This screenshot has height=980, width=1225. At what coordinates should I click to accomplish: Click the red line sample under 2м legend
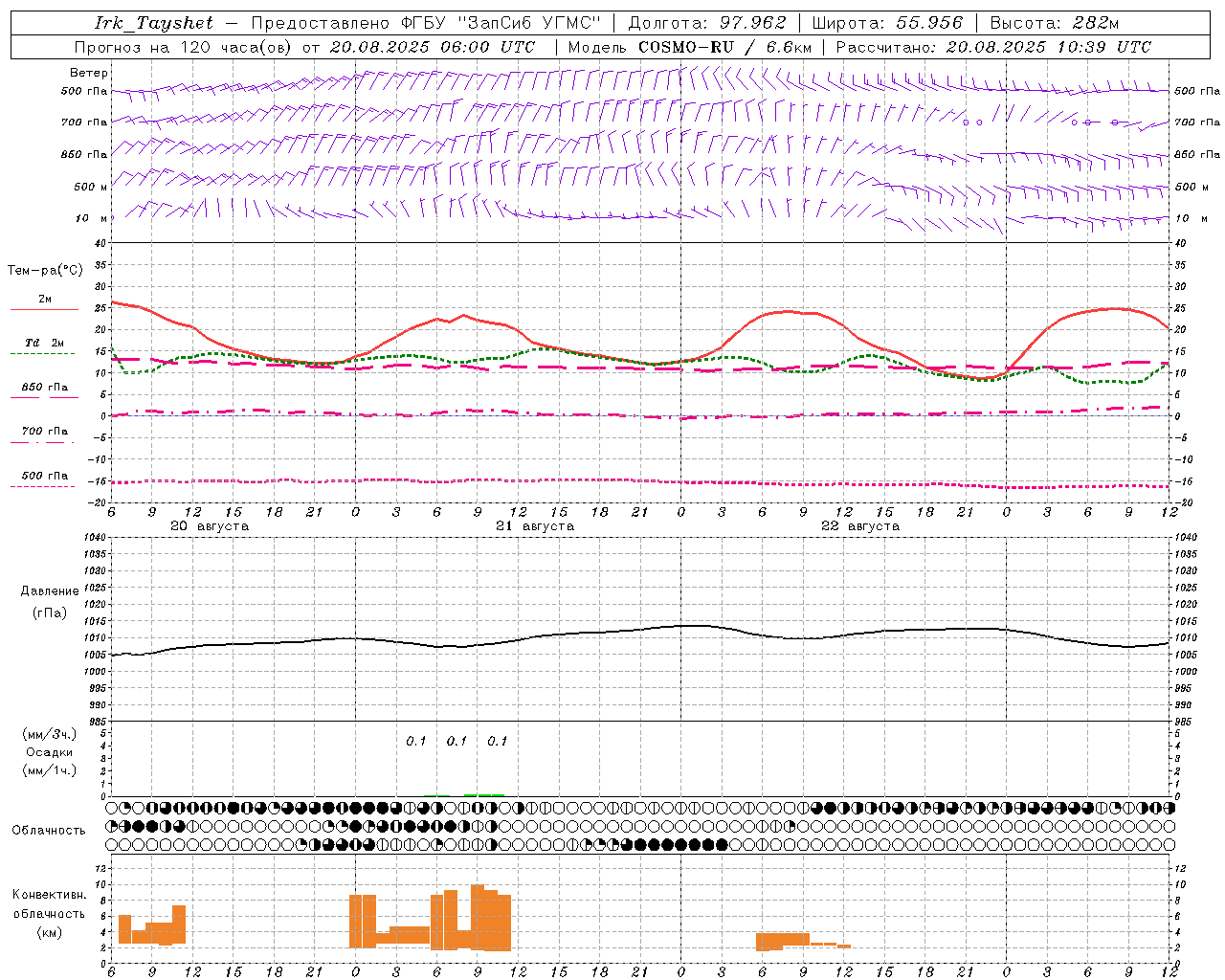click(x=43, y=310)
